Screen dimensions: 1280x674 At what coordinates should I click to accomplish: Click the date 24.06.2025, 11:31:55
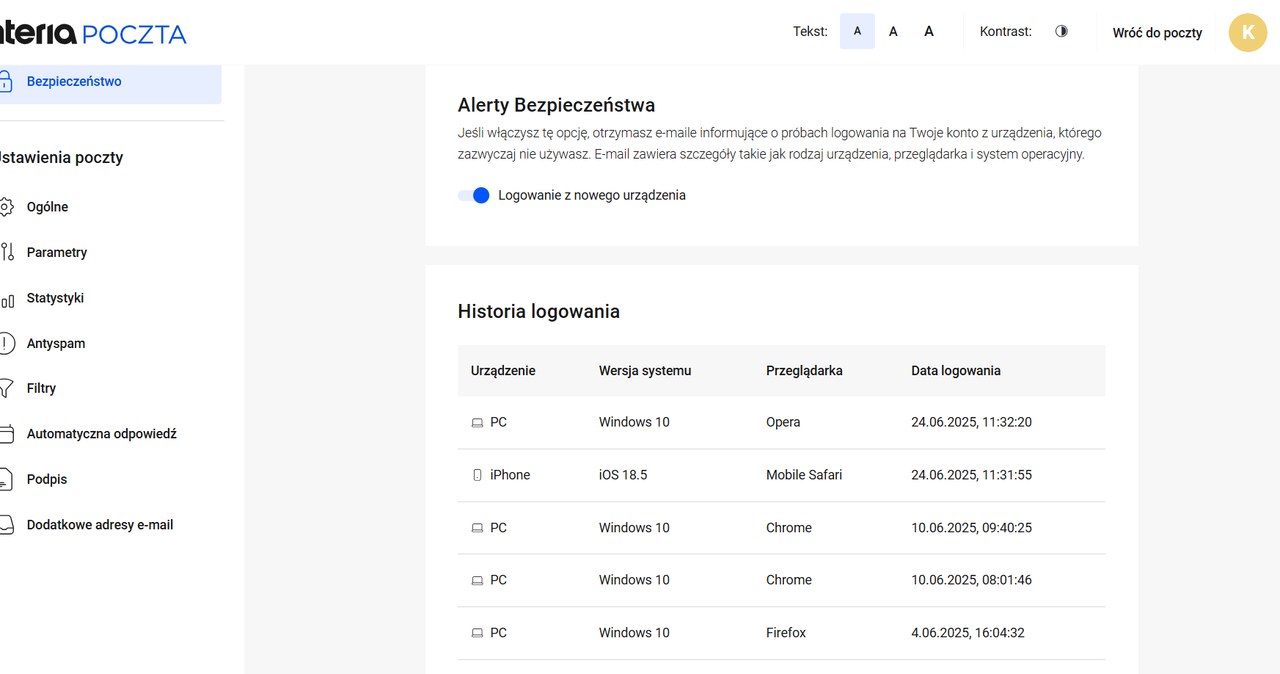click(971, 475)
